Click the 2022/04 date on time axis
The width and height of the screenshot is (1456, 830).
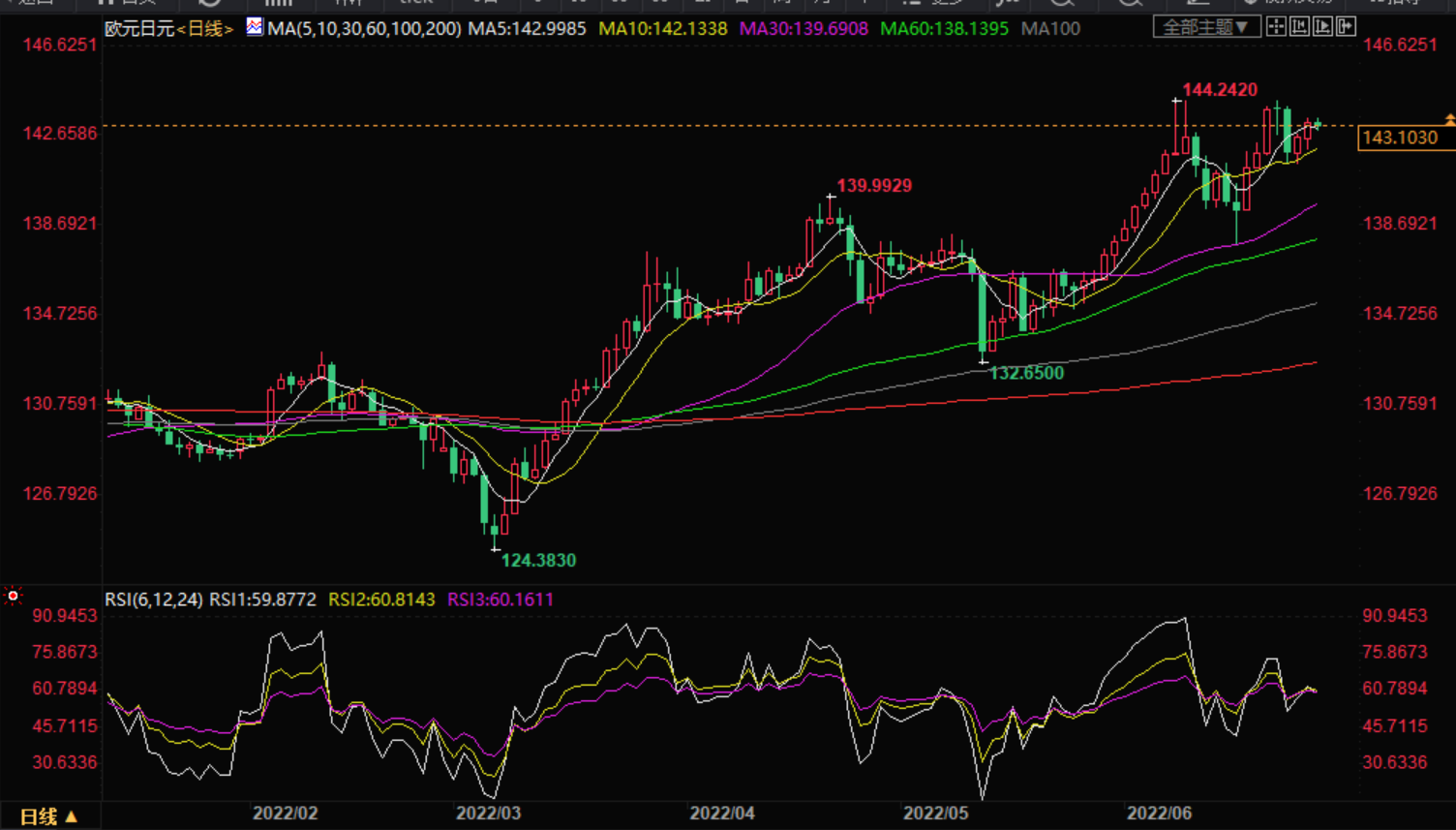pyautogui.click(x=721, y=814)
